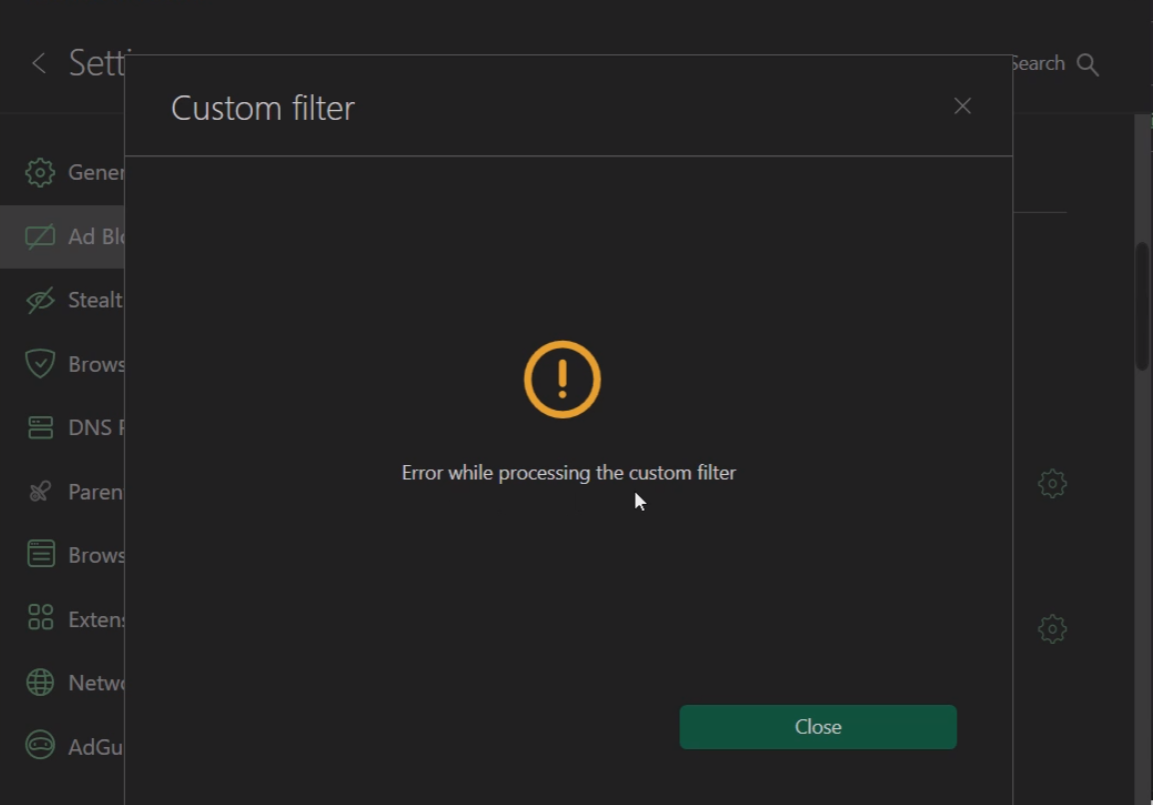
Task: Open Ad Blocker sidebar section
Action: 63,237
